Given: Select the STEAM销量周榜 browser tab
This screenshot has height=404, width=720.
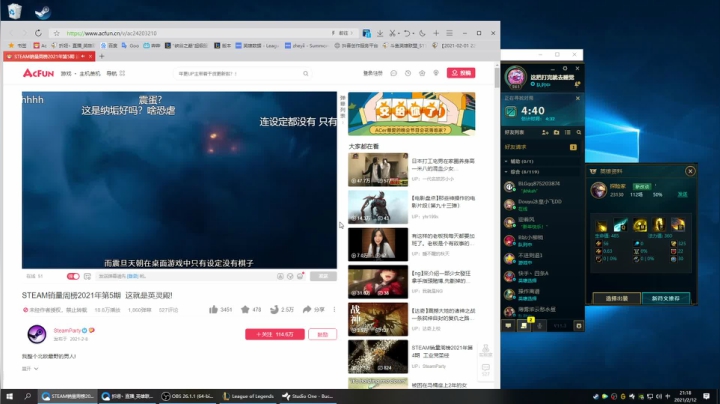Looking at the screenshot, I should pos(49,56).
